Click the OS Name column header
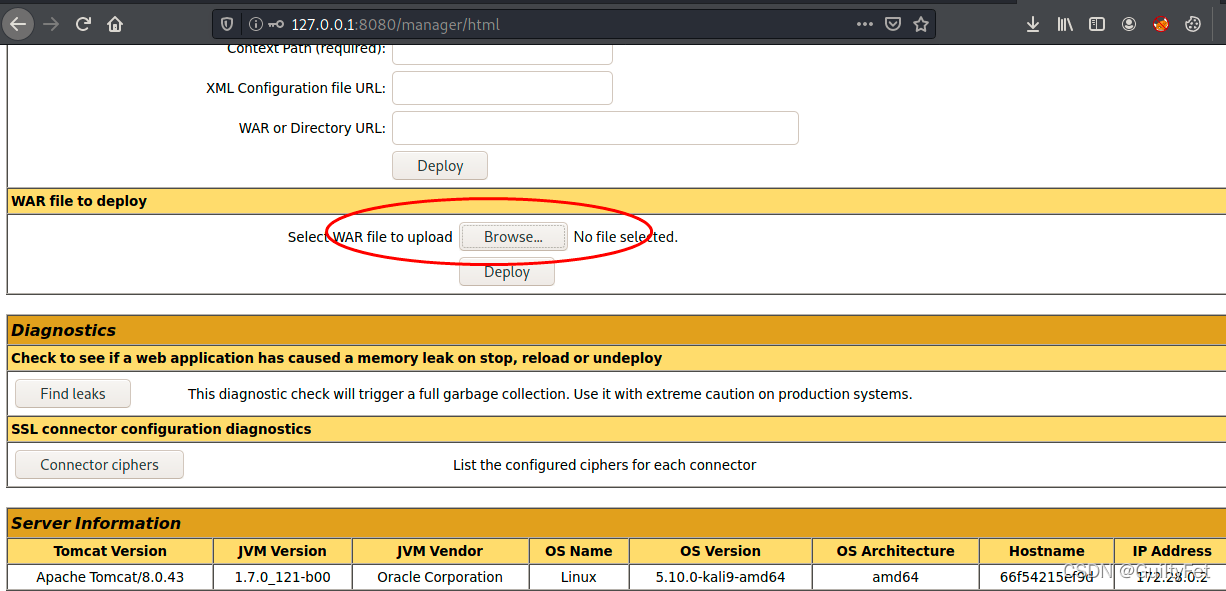1226x591 pixels. point(578,551)
